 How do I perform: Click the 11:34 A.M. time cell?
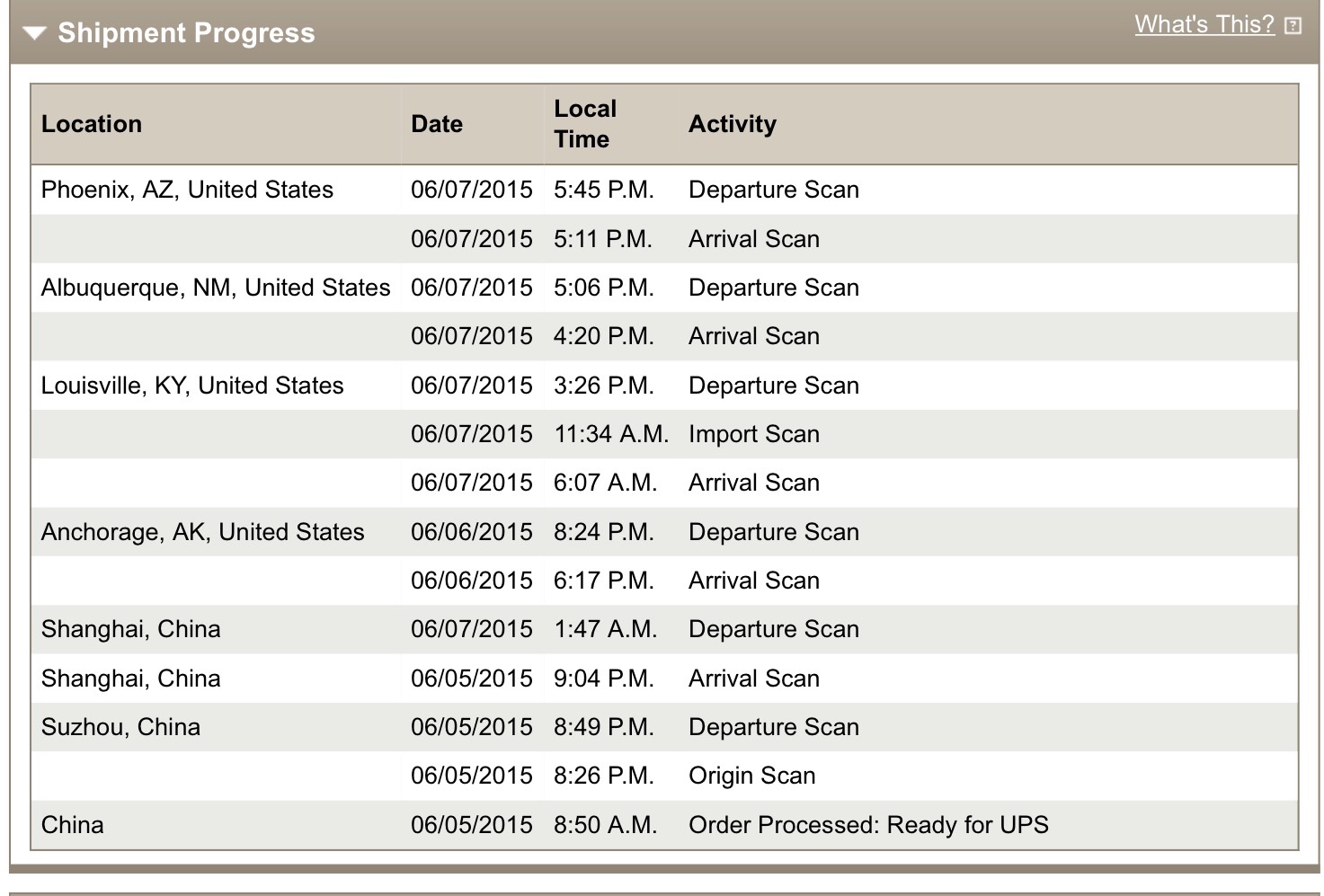point(611,434)
